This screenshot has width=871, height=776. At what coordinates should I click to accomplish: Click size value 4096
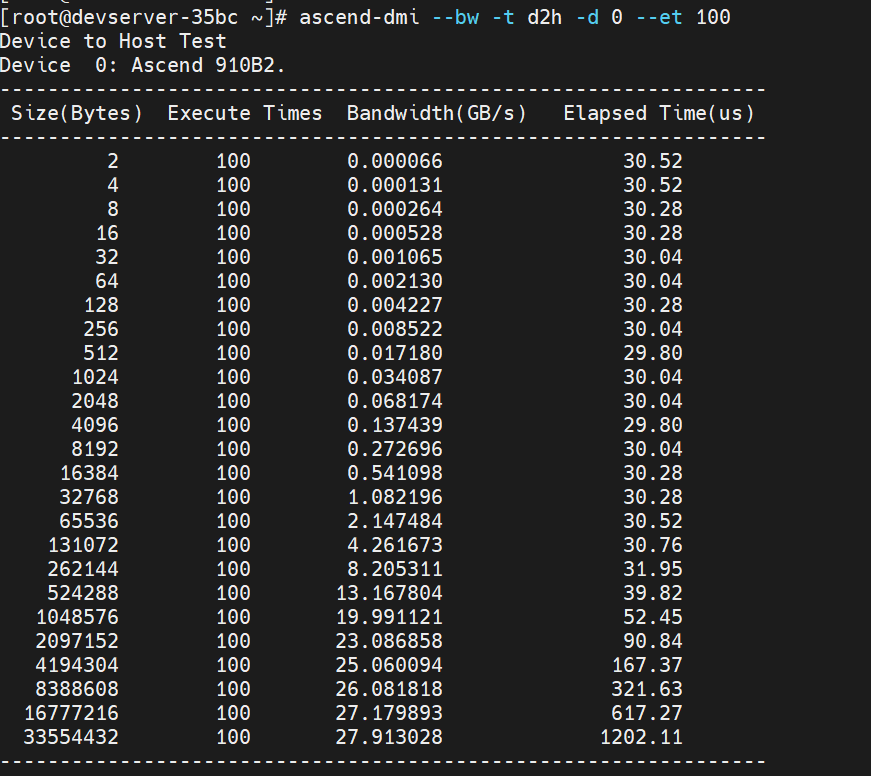point(95,425)
